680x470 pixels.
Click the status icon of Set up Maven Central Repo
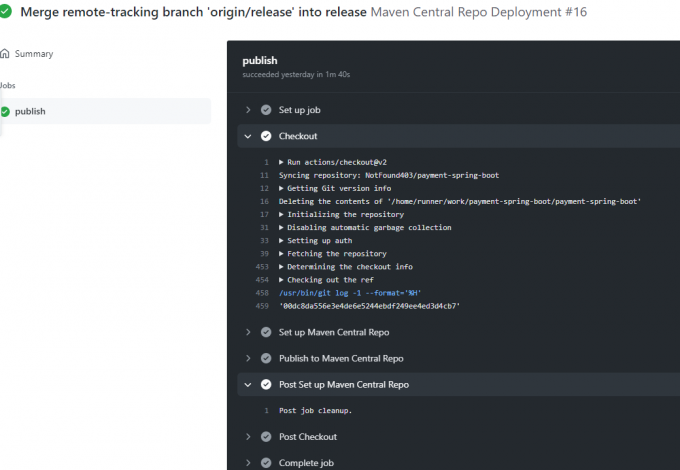click(266, 332)
